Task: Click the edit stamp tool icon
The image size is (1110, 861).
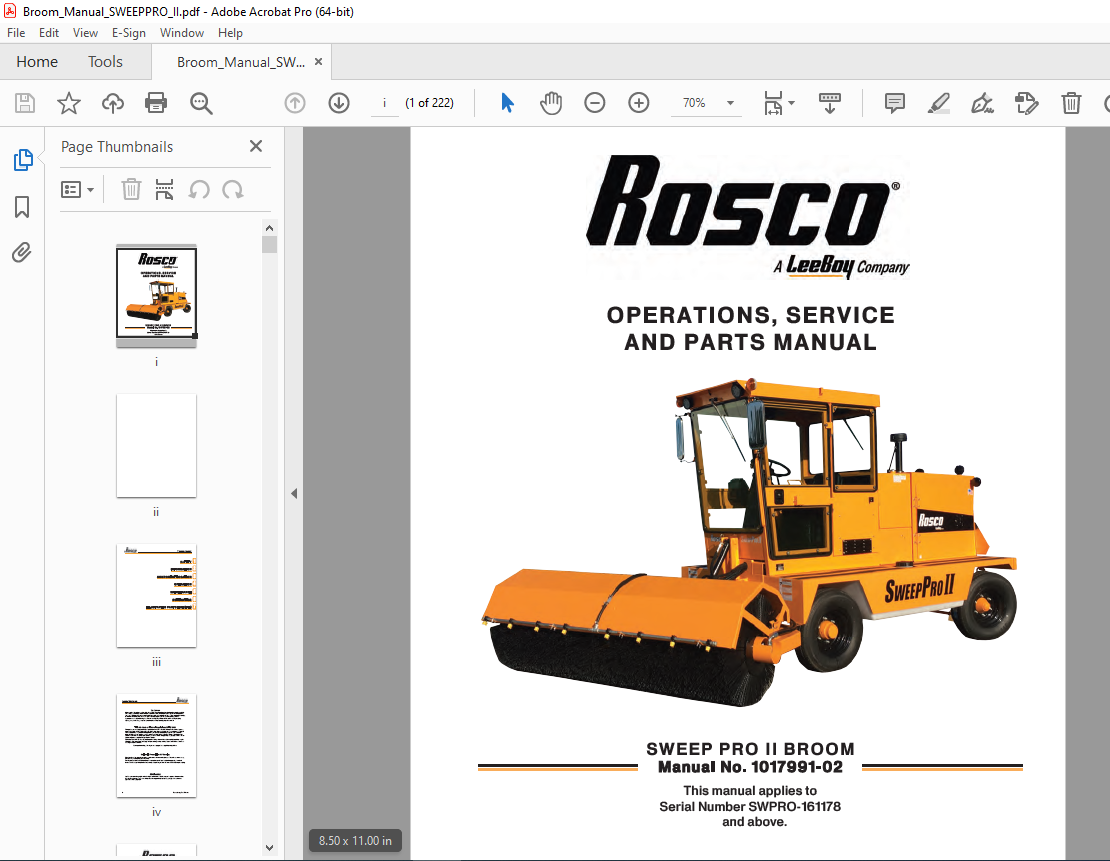Action: [1026, 103]
